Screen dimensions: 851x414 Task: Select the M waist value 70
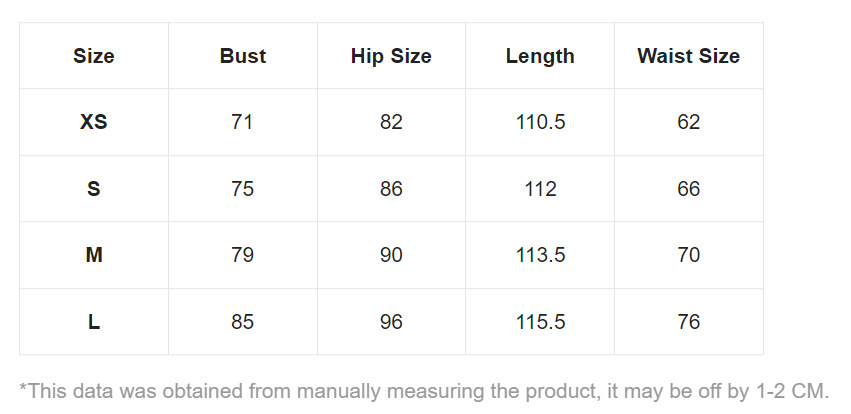(x=689, y=255)
